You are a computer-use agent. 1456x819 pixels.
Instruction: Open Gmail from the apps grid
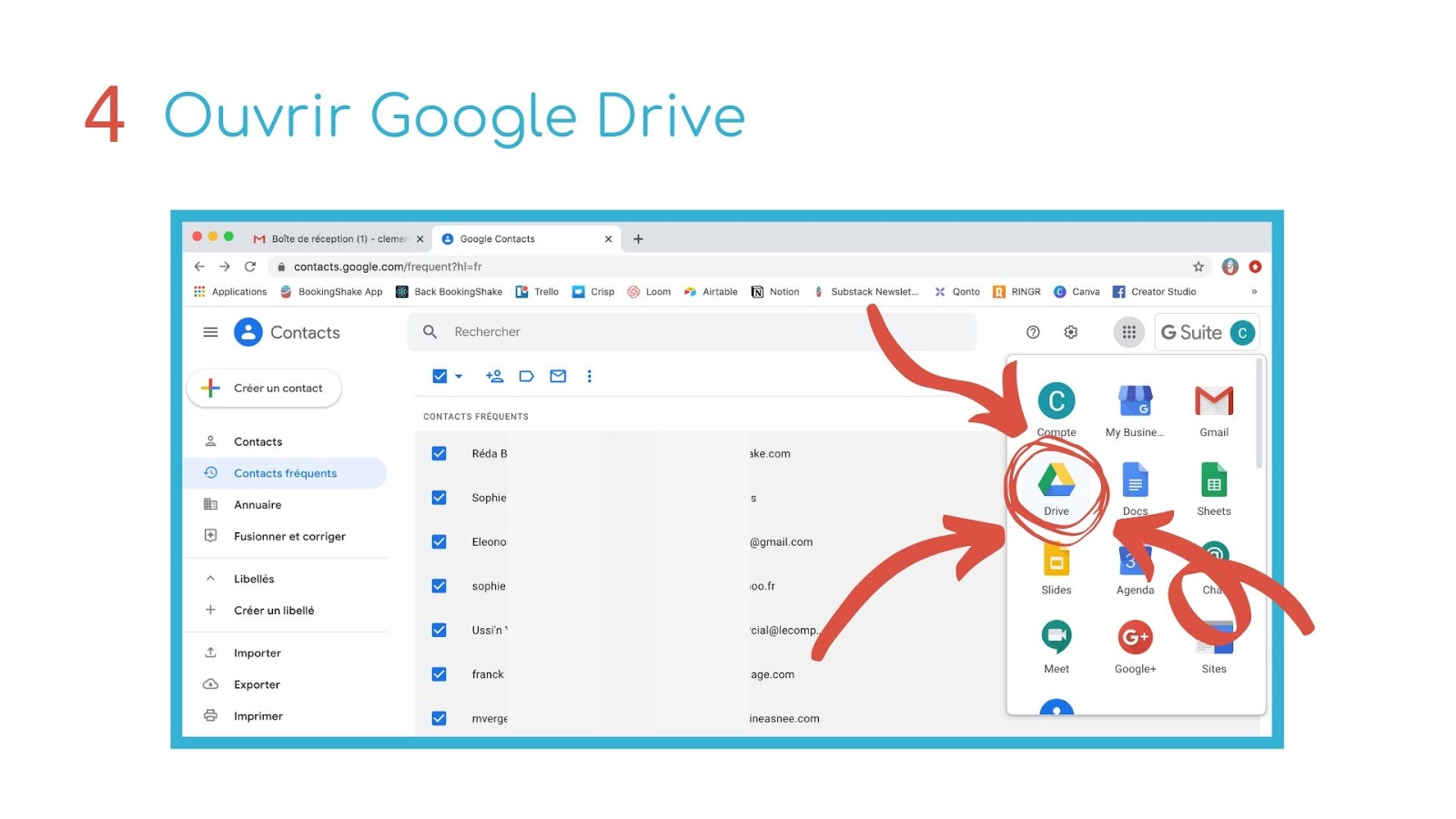pos(1214,410)
